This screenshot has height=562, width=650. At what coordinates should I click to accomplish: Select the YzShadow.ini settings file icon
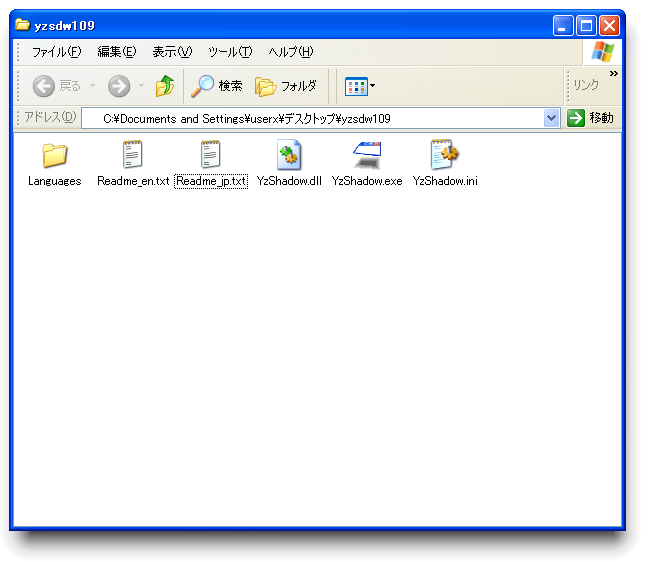pos(444,154)
